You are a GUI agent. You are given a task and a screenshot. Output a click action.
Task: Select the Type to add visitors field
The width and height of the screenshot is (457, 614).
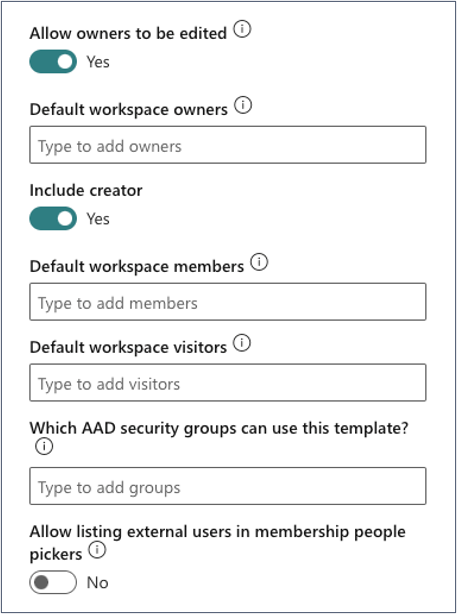(x=228, y=383)
